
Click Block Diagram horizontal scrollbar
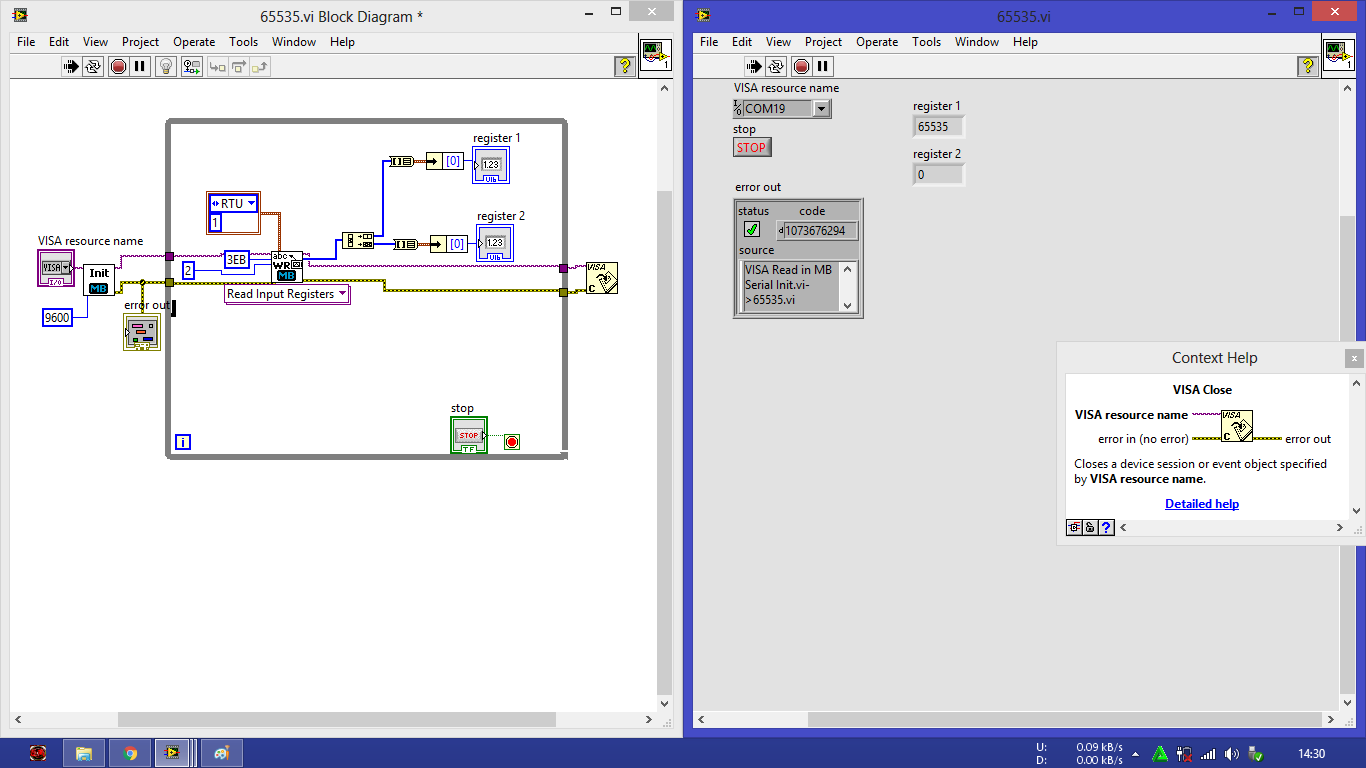point(336,719)
